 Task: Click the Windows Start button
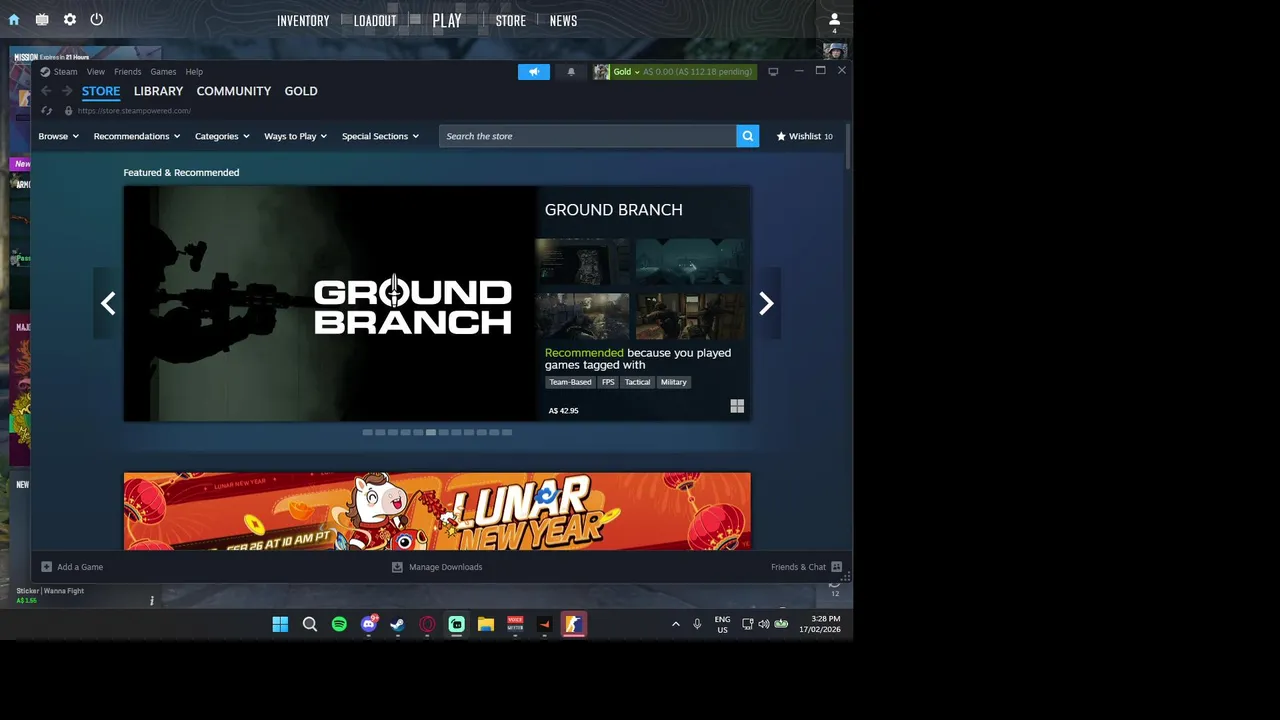point(280,624)
